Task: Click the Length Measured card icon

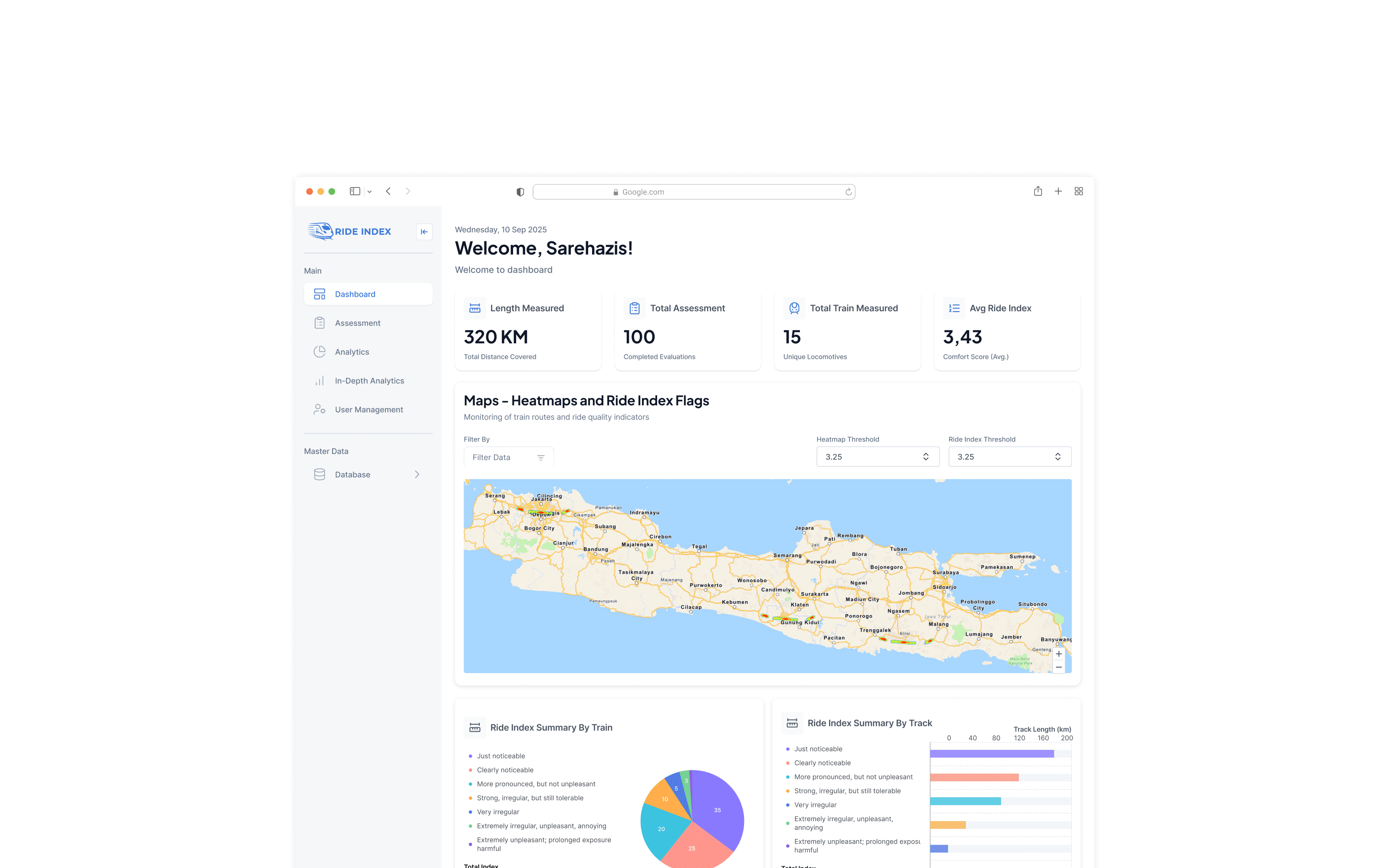Action: tap(475, 308)
